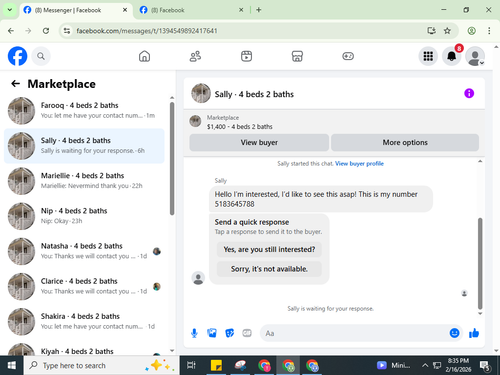Reload the page
Screen dimensions: 500x375
click(46, 31)
